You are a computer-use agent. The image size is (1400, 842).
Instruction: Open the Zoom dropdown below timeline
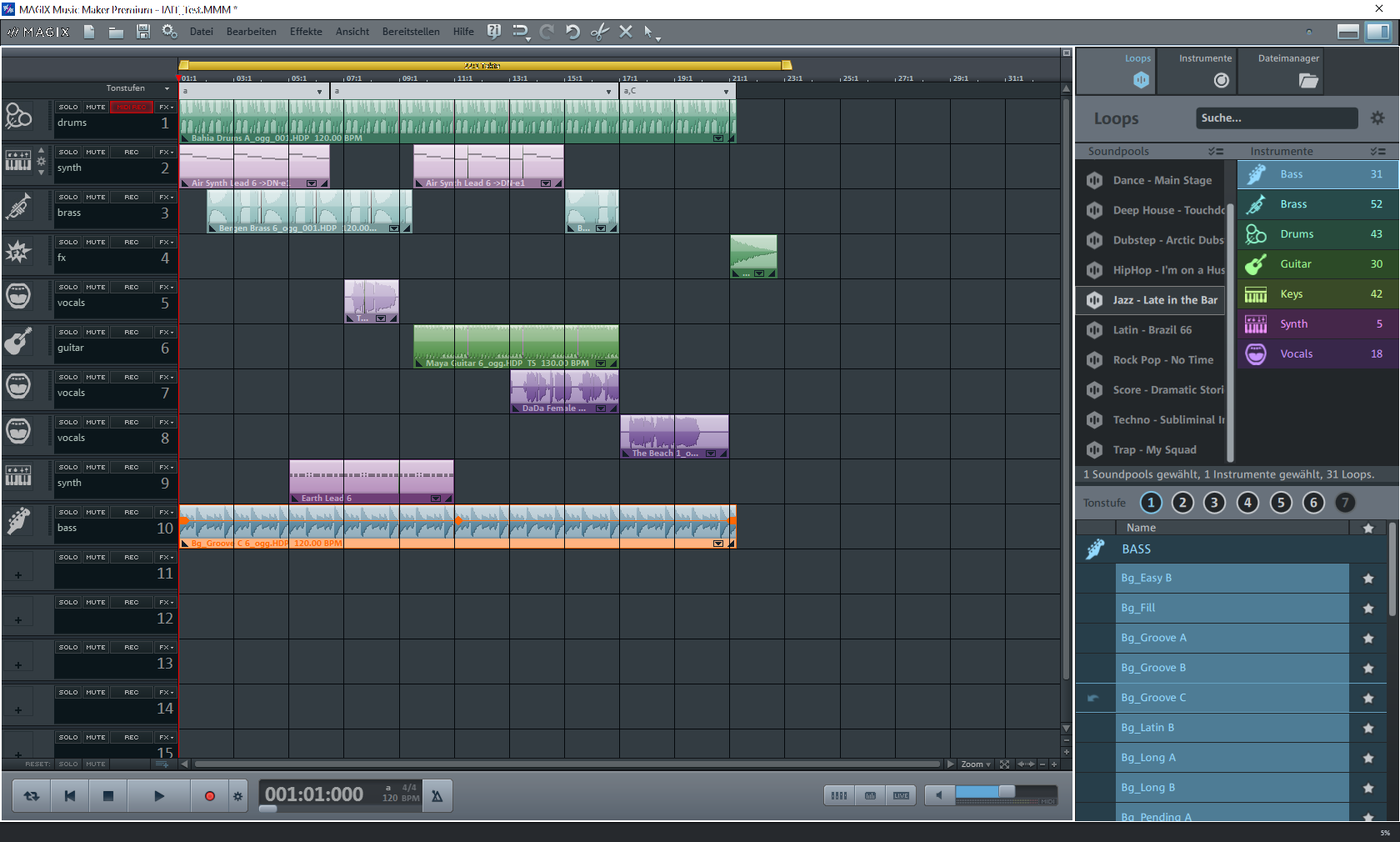(976, 764)
